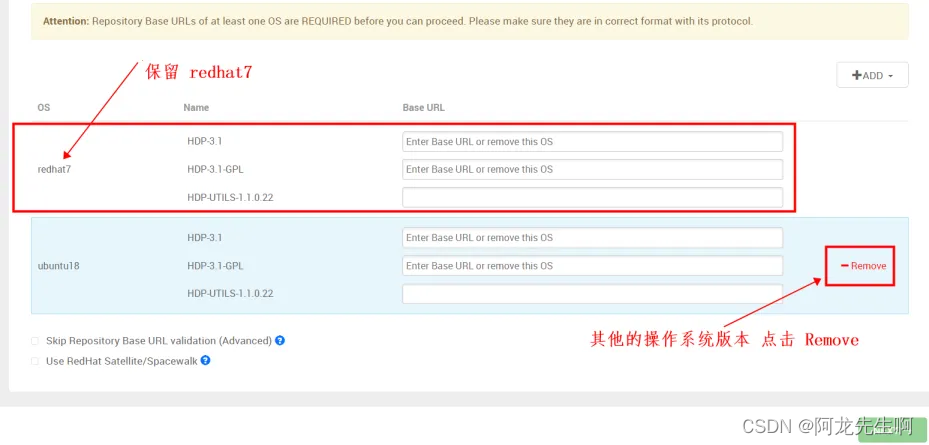This screenshot has height=445, width=929.
Task: Click HDP-3.1-GPL name in redhat7 row
Action: 215,169
